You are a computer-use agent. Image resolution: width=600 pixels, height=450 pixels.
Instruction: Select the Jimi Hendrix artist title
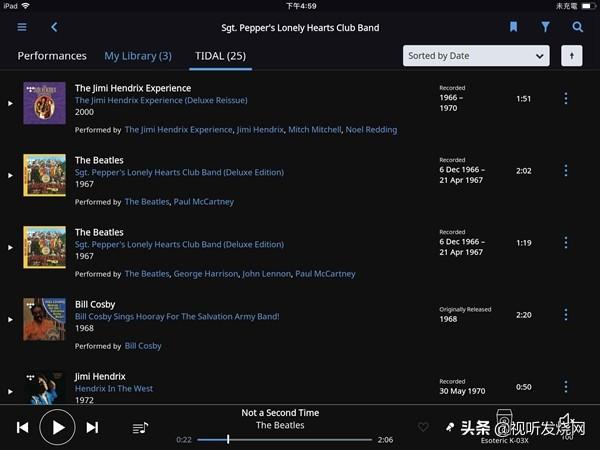[100, 377]
